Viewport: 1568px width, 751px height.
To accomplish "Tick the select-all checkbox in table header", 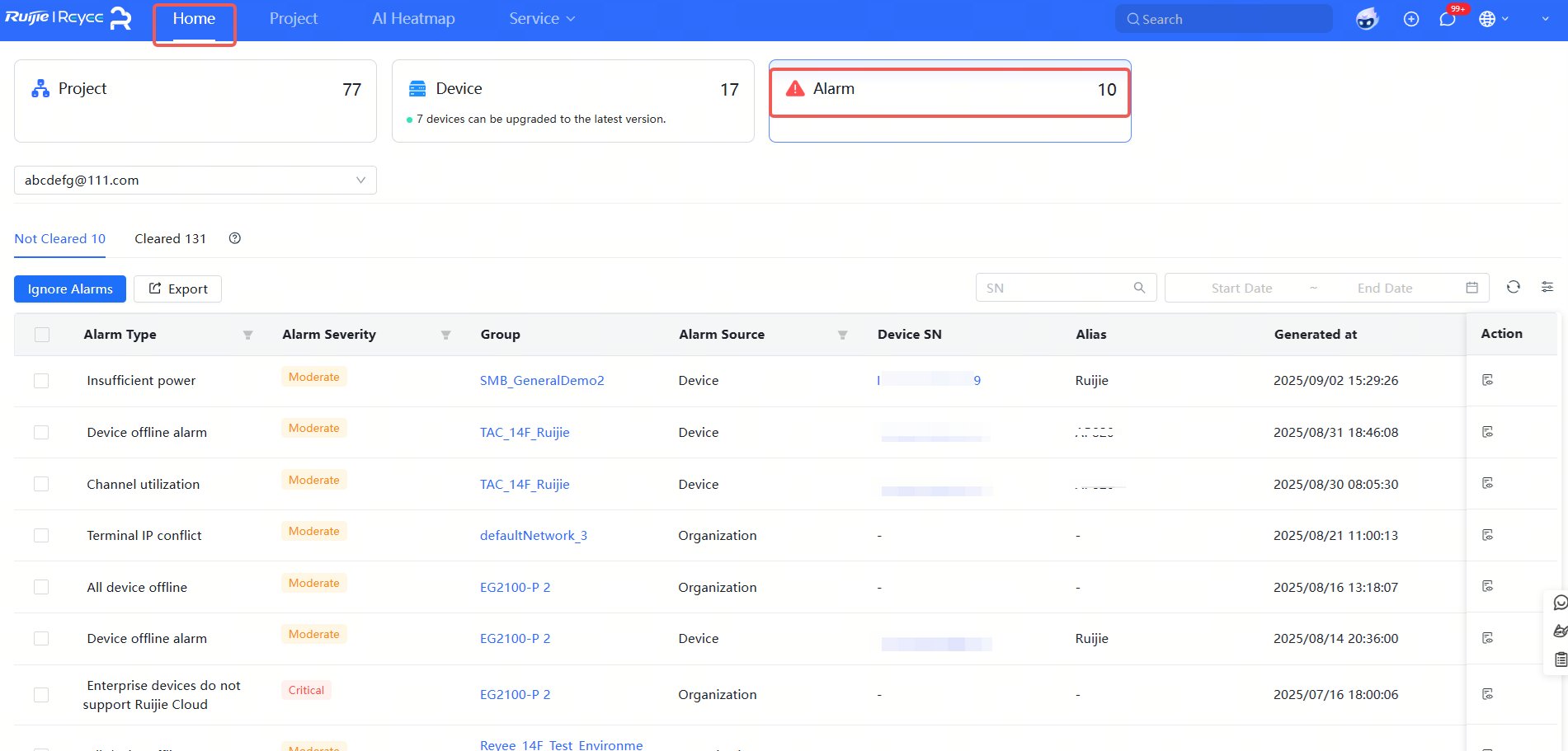I will click(42, 335).
